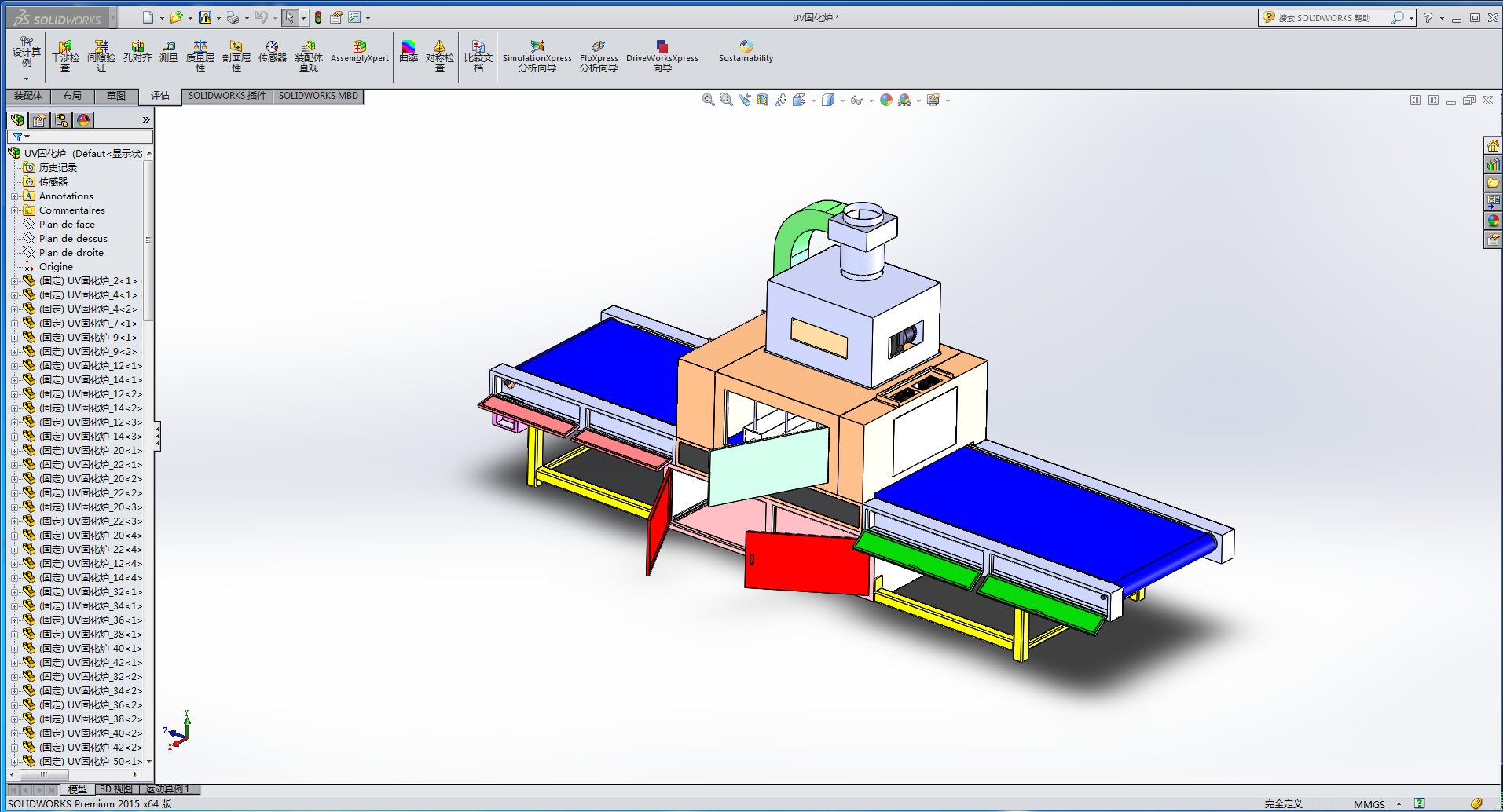Start FloXpress analysis wizard
Screen dimensions: 1503x812
tap(599, 57)
